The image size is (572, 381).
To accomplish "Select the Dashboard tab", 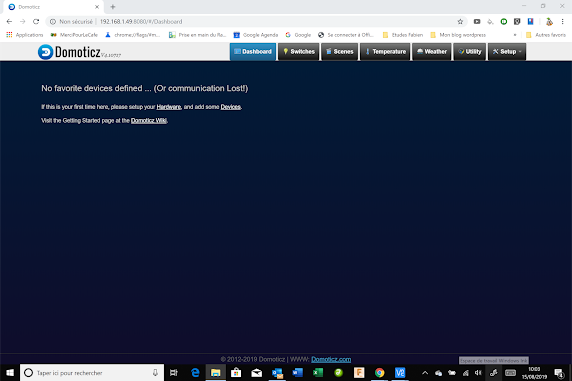I will (x=253, y=51).
